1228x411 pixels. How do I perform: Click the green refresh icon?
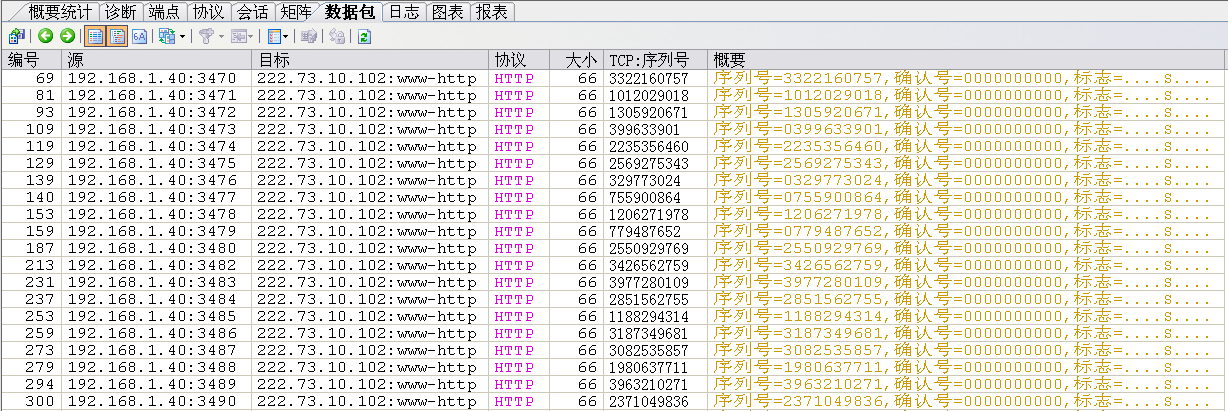click(364, 36)
